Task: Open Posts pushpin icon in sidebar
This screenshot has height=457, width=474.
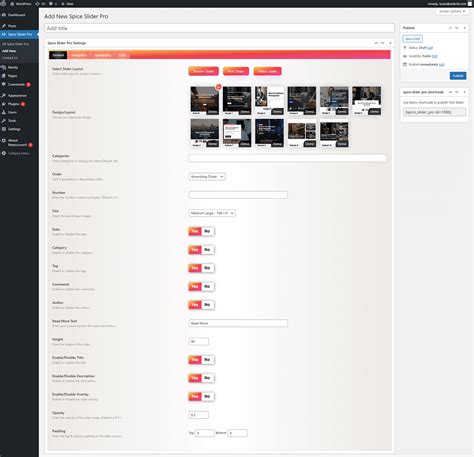Action: tap(4, 26)
